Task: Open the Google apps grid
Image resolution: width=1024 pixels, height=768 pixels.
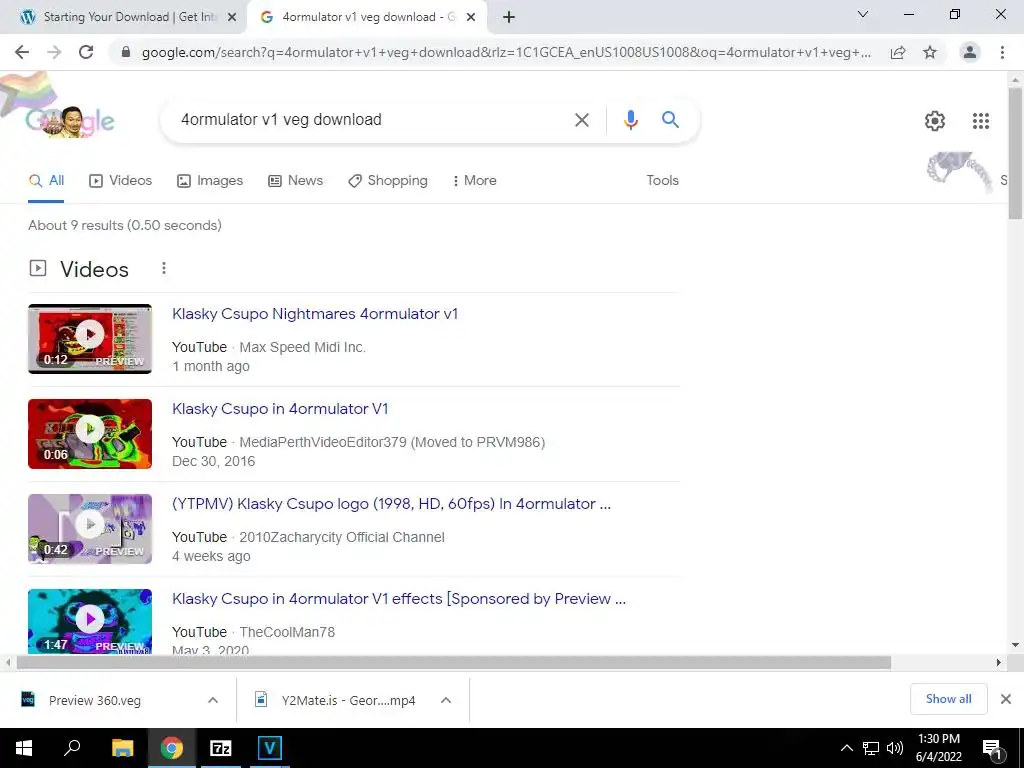Action: click(x=980, y=121)
